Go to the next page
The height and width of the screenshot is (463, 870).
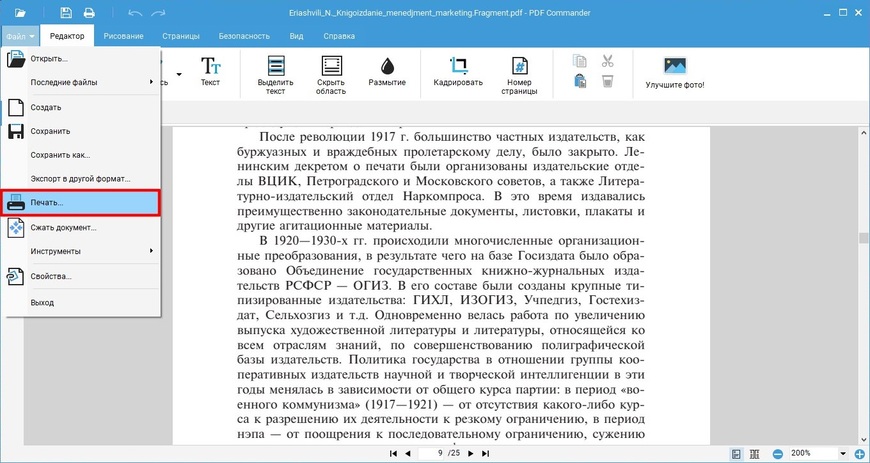471,454
